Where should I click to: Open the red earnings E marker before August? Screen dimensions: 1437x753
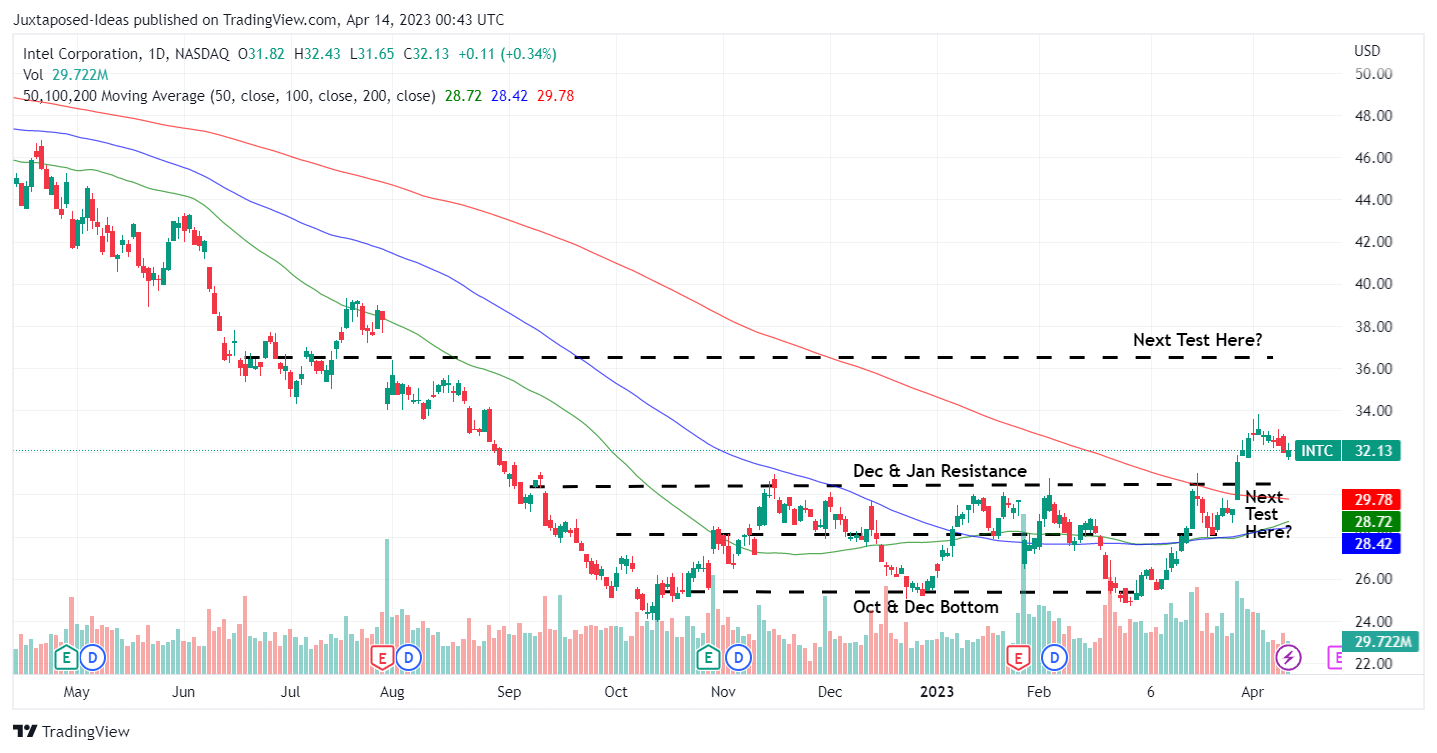coord(381,657)
